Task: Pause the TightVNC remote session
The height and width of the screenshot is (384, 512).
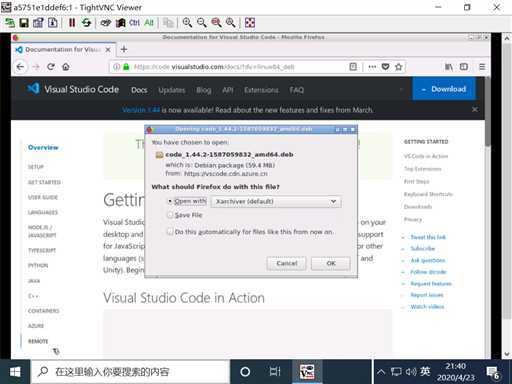Action: click(72, 23)
